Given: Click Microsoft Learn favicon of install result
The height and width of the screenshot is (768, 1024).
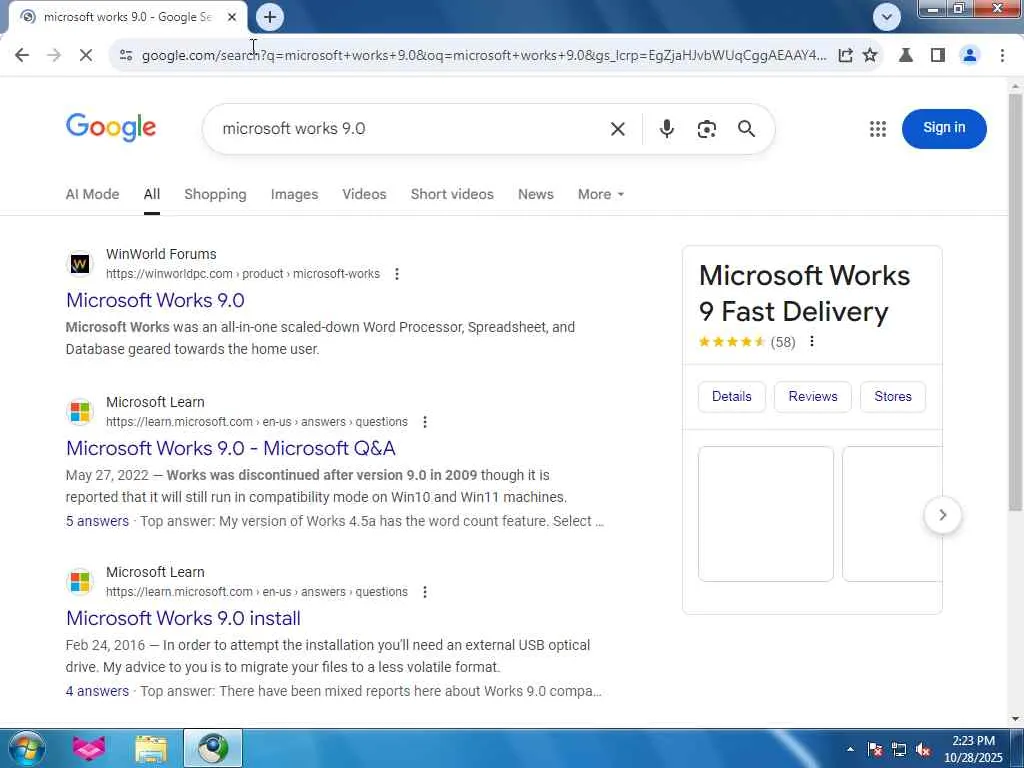Looking at the screenshot, I should (x=80, y=581).
